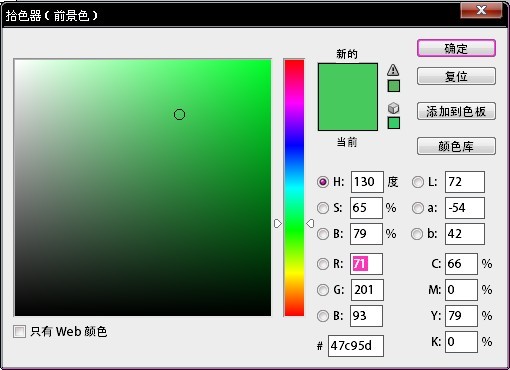The width and height of the screenshot is (510, 370).
Task: Select the G green radio button
Action: click(323, 290)
